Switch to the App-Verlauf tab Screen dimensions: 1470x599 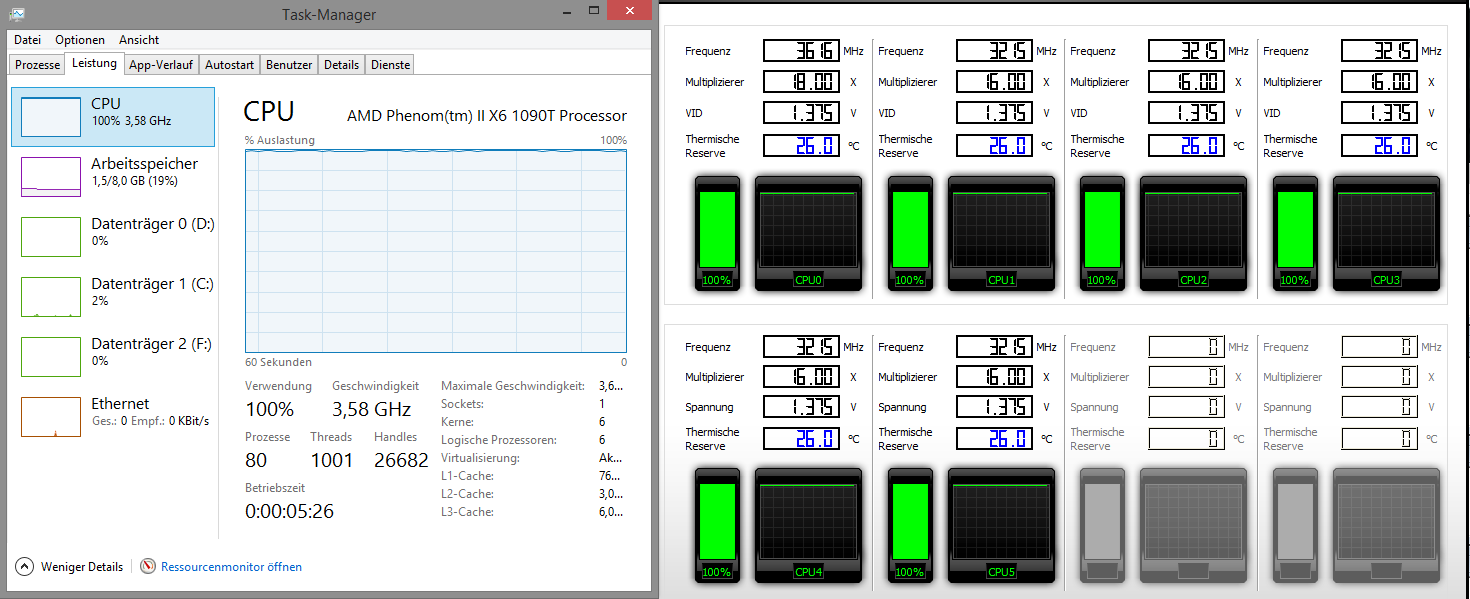[x=161, y=64]
